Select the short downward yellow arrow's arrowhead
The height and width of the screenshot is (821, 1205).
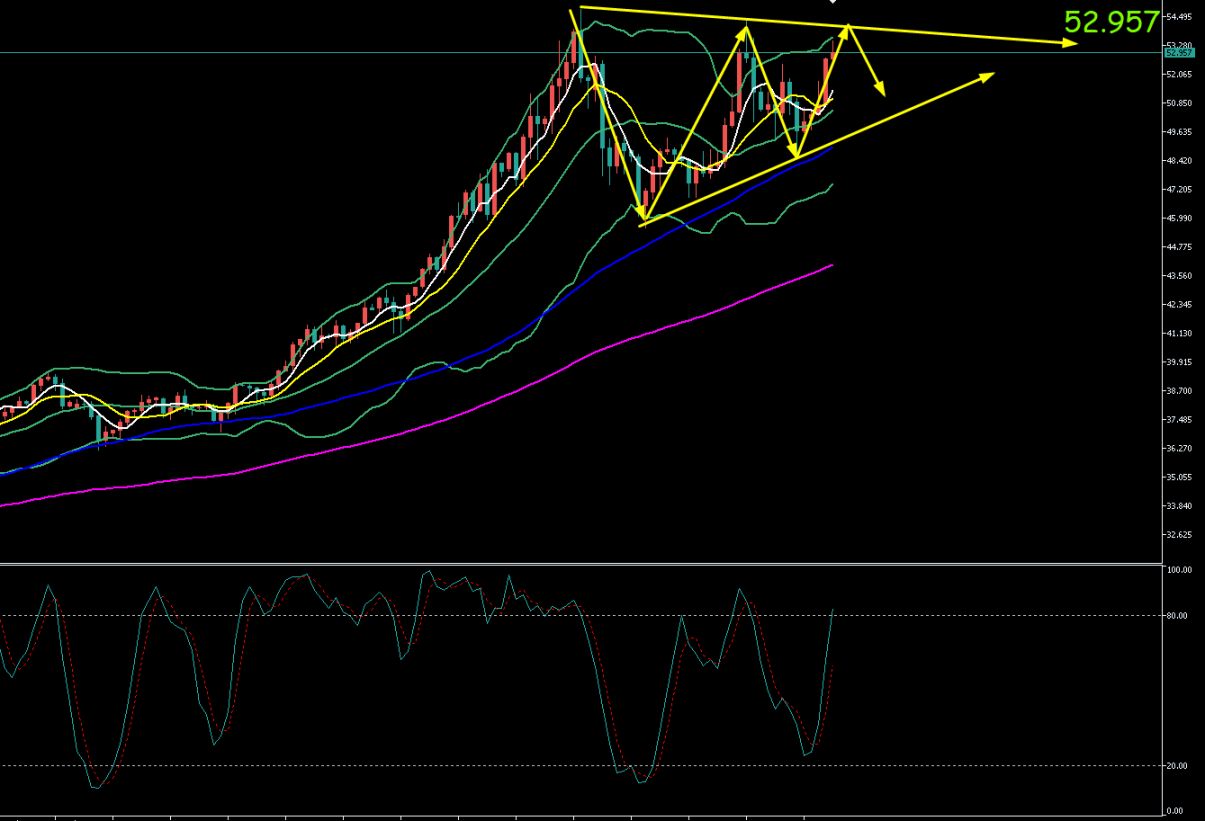881,92
